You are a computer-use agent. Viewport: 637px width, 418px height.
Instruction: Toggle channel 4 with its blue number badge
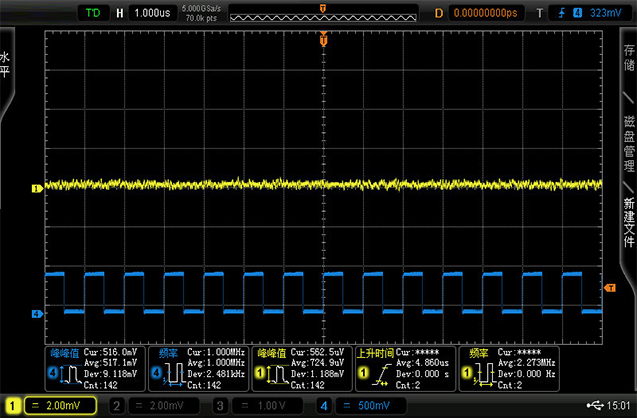tap(324, 406)
